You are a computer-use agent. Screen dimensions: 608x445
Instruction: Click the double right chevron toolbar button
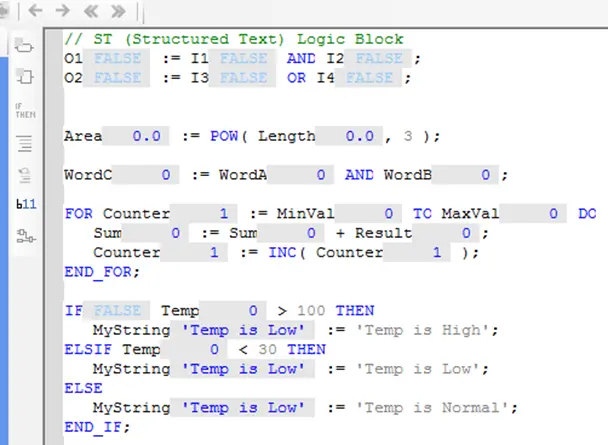point(118,11)
